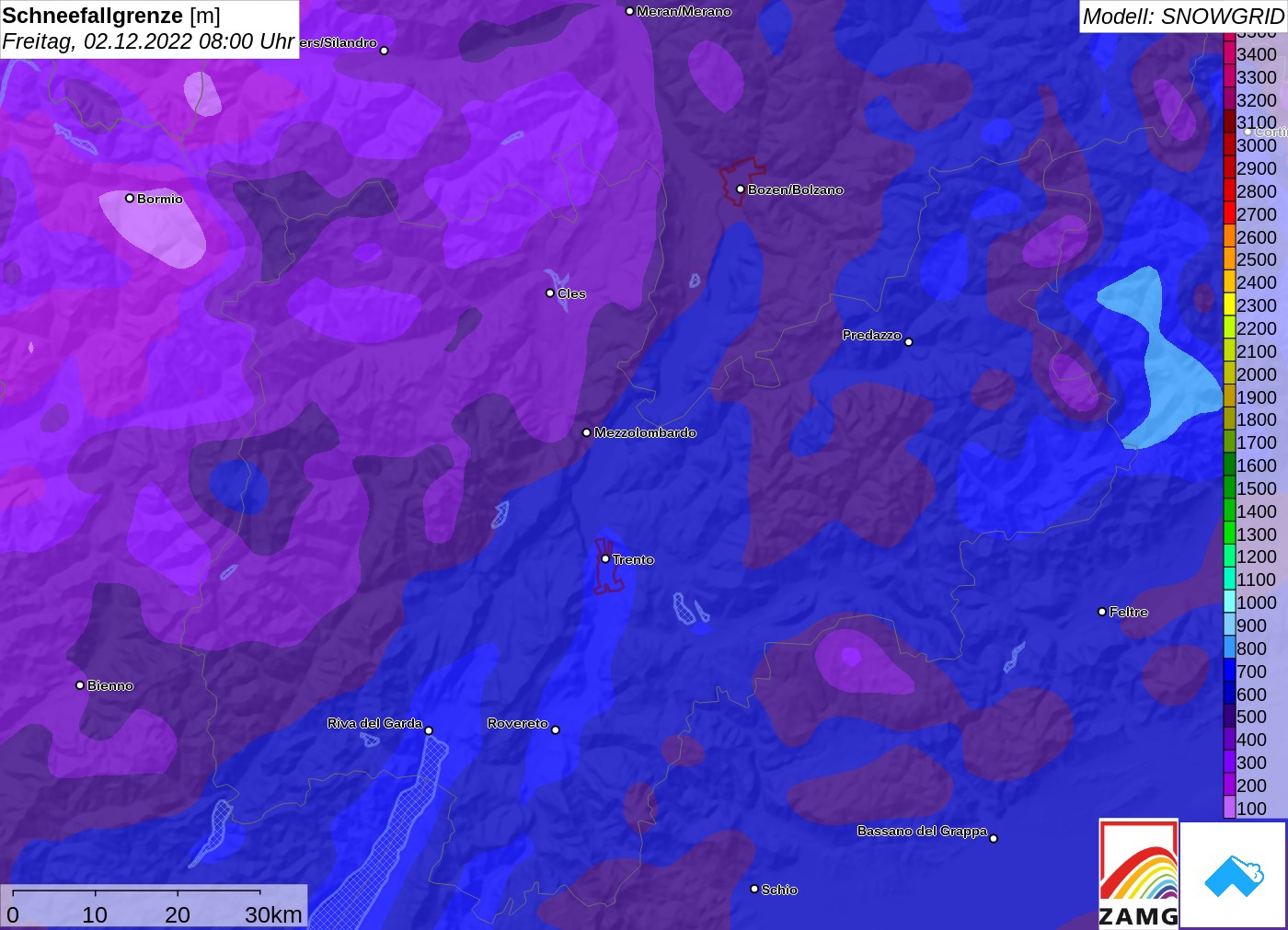1288x930 pixels.
Task: Click the "2800" legend value label
Action: [1257, 191]
